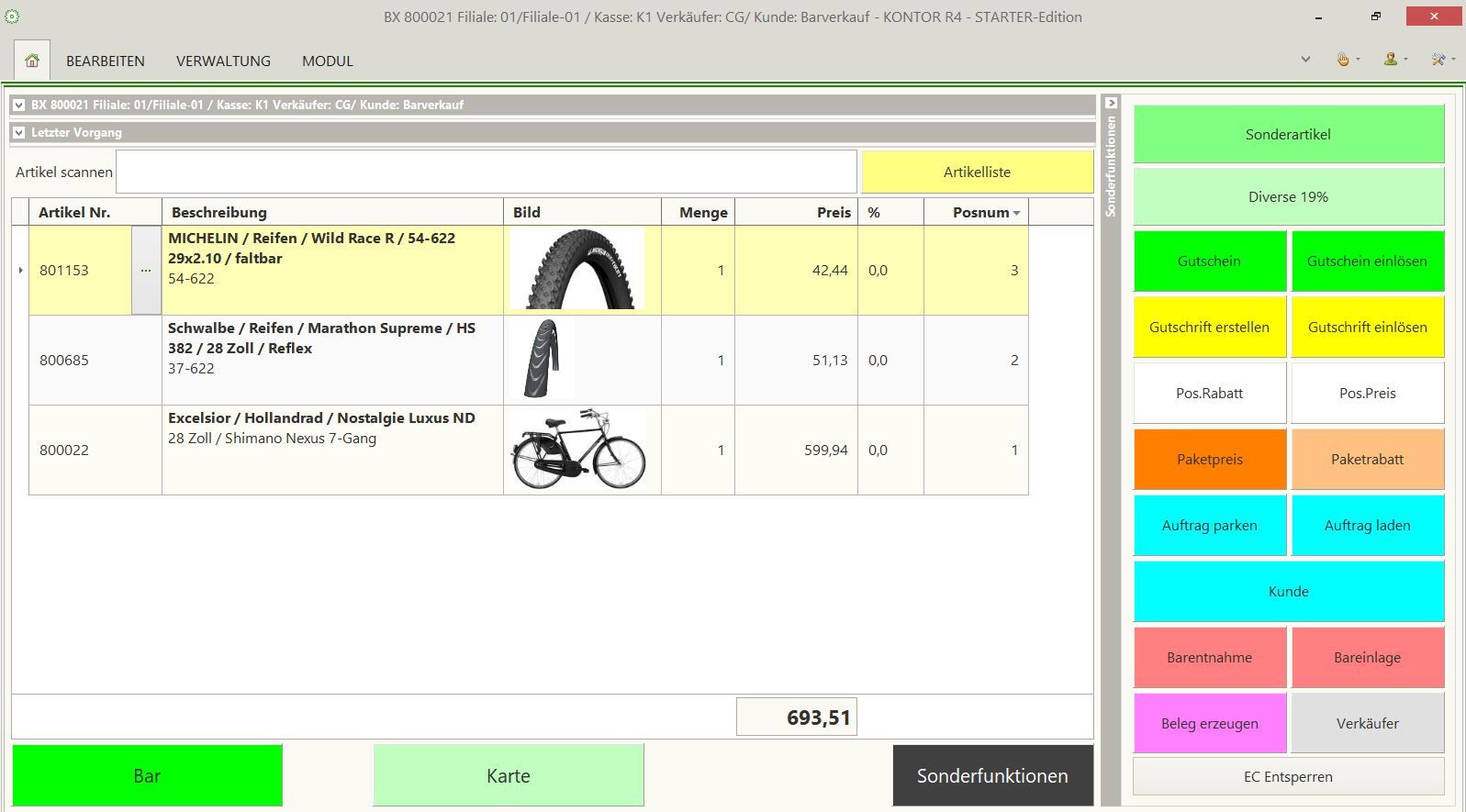Click the hand pointer icon in the ribbon
The height and width of the screenshot is (812, 1466).
pyautogui.click(x=1343, y=60)
